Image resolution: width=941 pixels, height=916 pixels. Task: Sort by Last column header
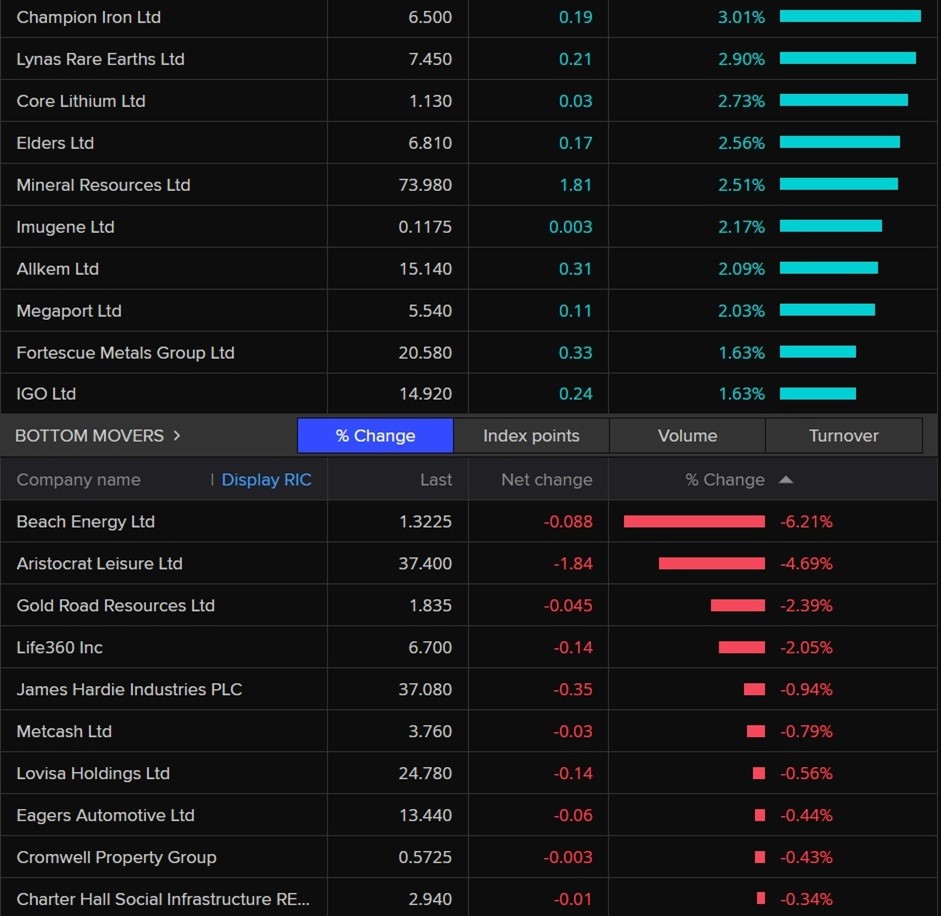(436, 480)
